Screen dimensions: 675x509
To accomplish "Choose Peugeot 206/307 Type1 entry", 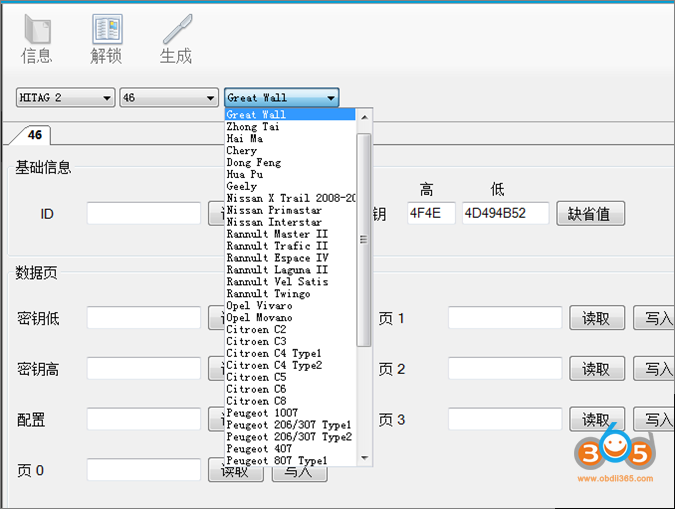I will (290, 425).
